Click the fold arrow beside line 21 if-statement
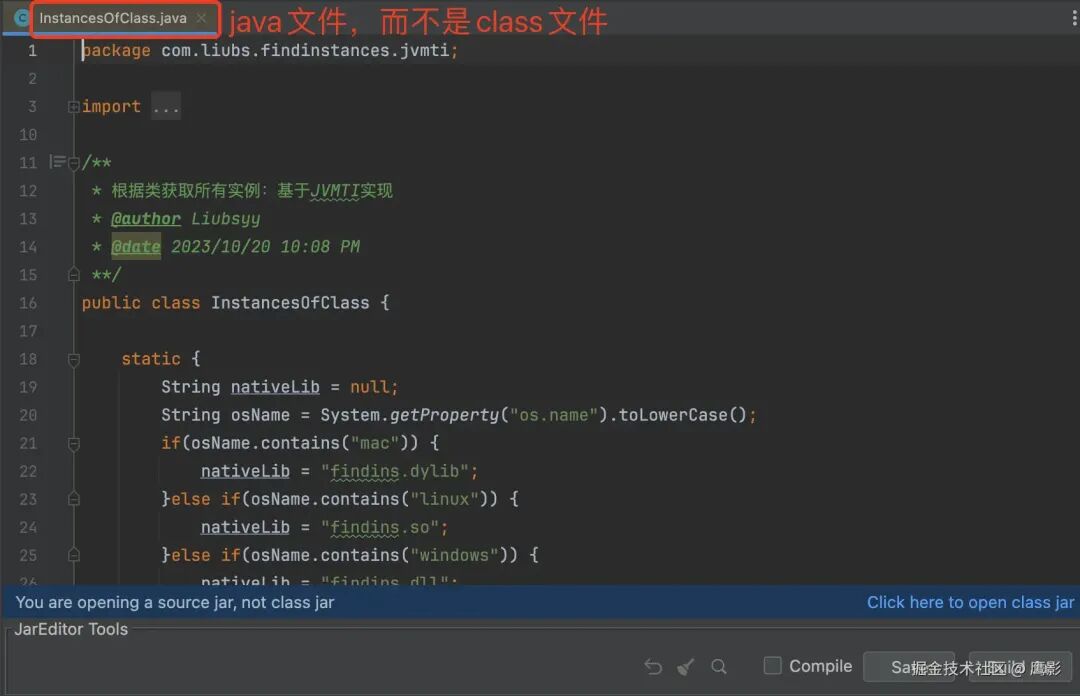Viewport: 1080px width, 696px height. (x=73, y=442)
